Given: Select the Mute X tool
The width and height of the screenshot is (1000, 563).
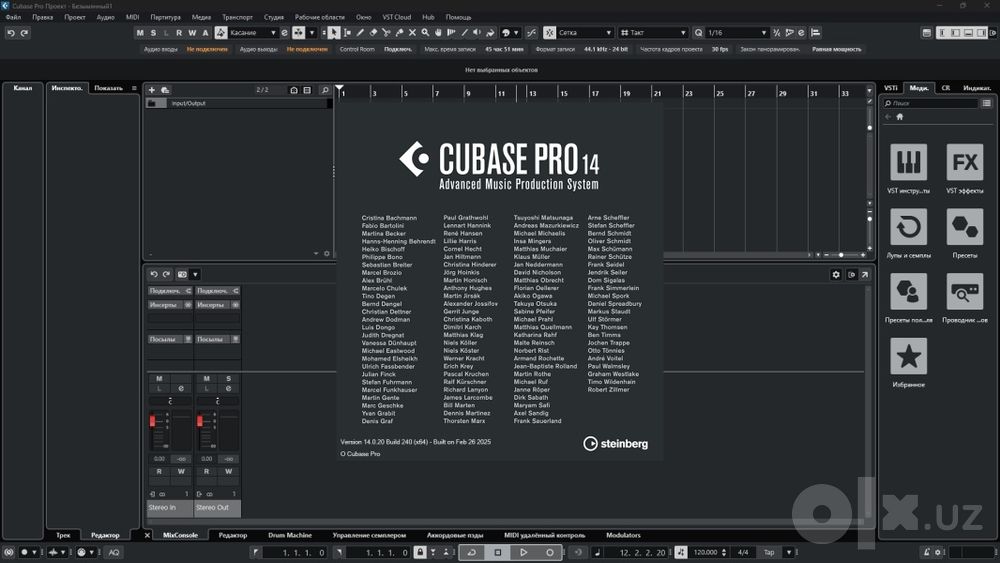Looking at the screenshot, I should click(412, 33).
